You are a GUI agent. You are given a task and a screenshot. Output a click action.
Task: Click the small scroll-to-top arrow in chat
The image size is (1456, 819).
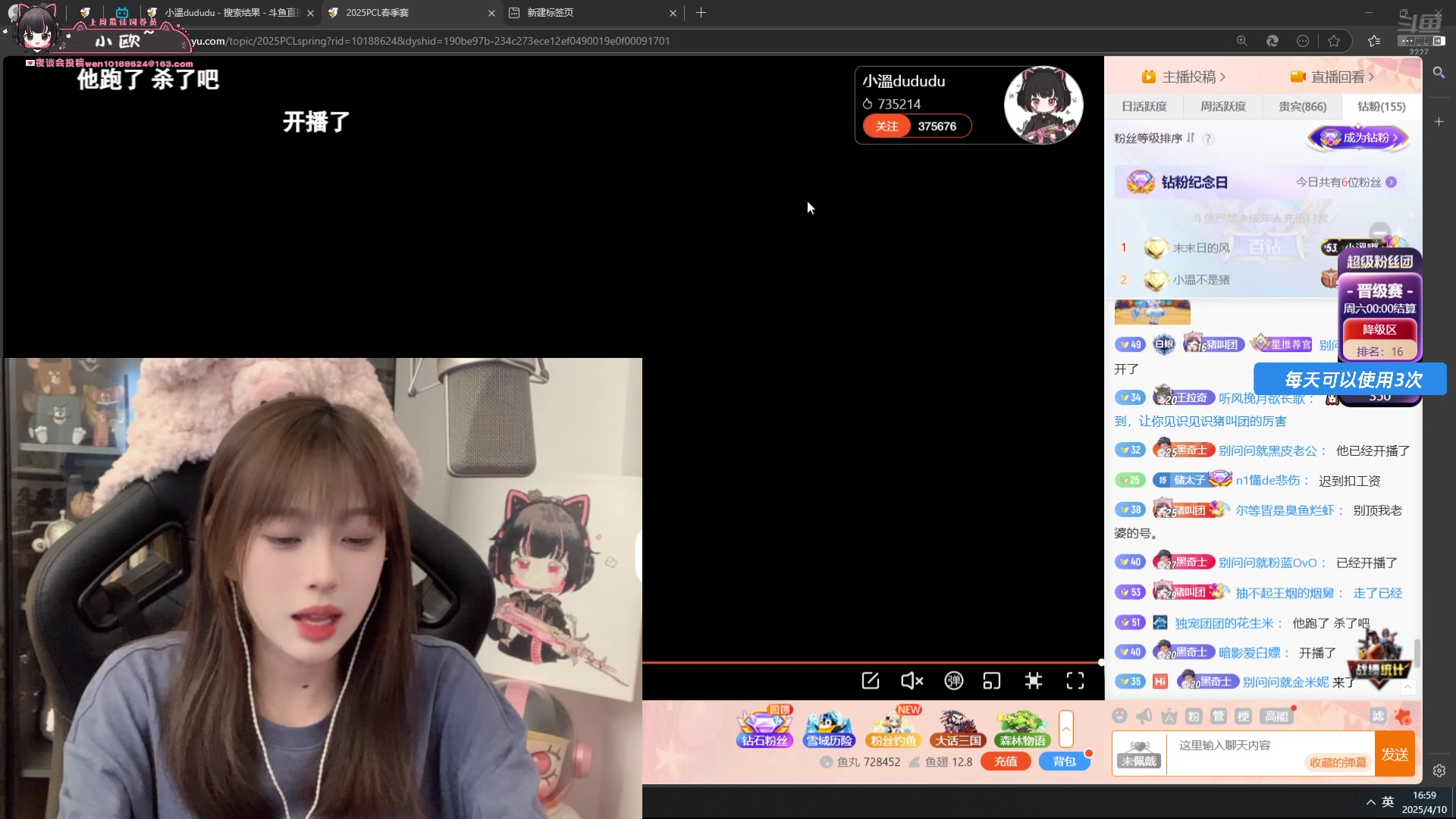tap(1407, 687)
